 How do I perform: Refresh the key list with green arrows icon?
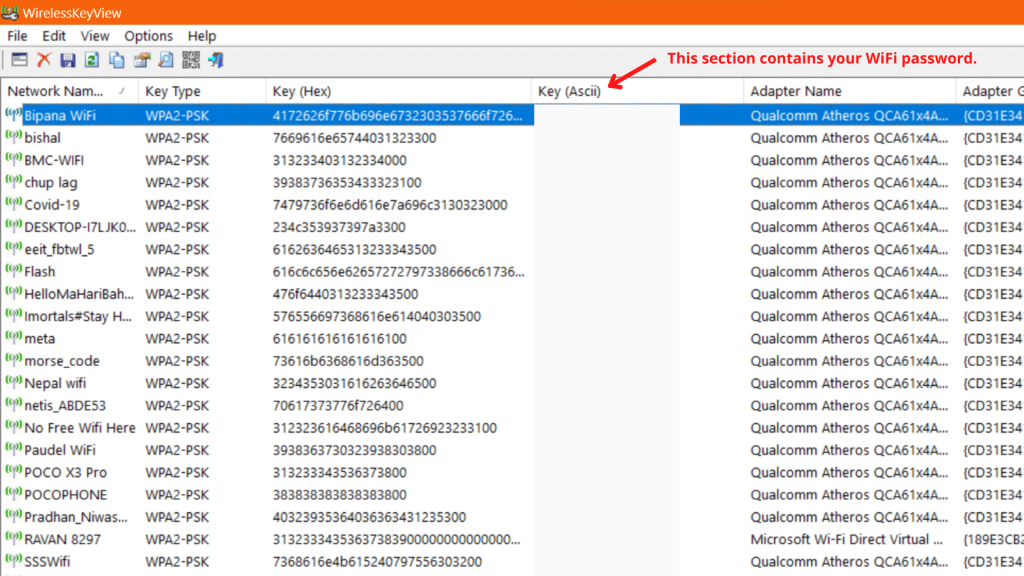92,60
